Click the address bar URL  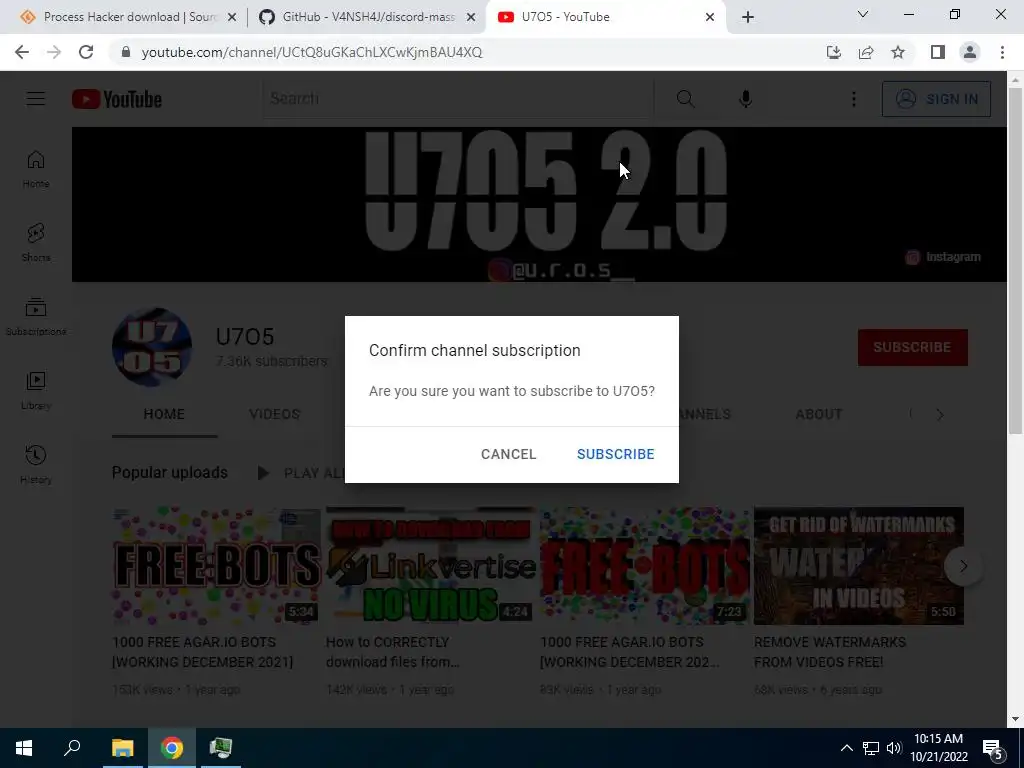pyautogui.click(x=312, y=52)
